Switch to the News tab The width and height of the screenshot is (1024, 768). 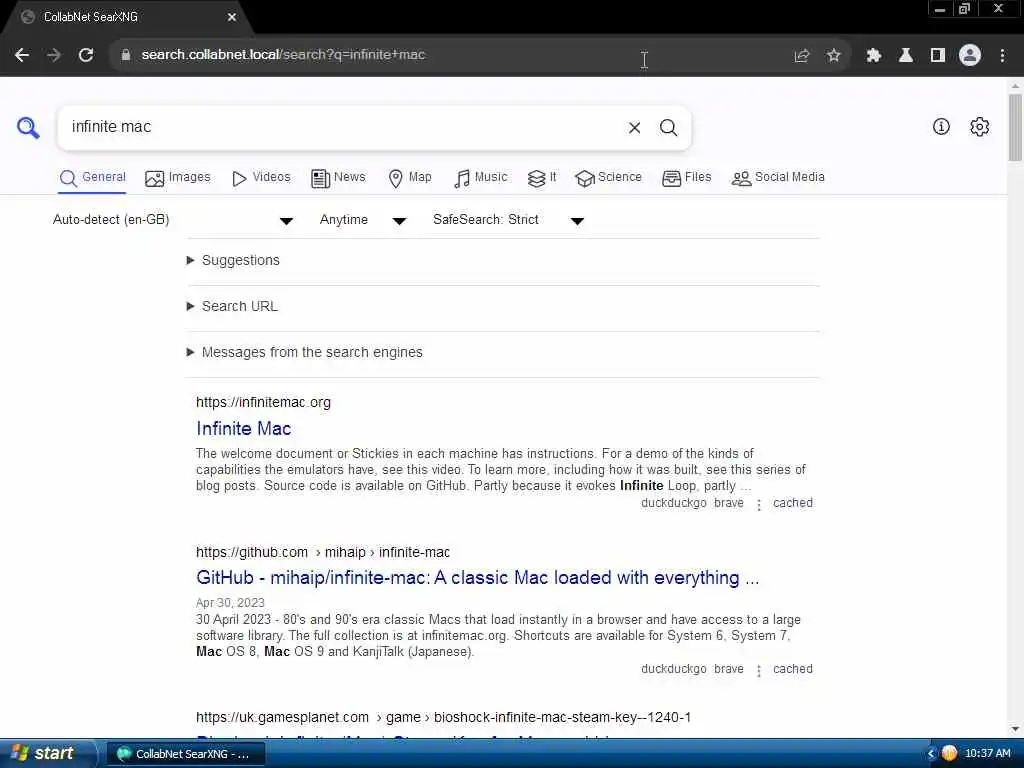tap(338, 178)
